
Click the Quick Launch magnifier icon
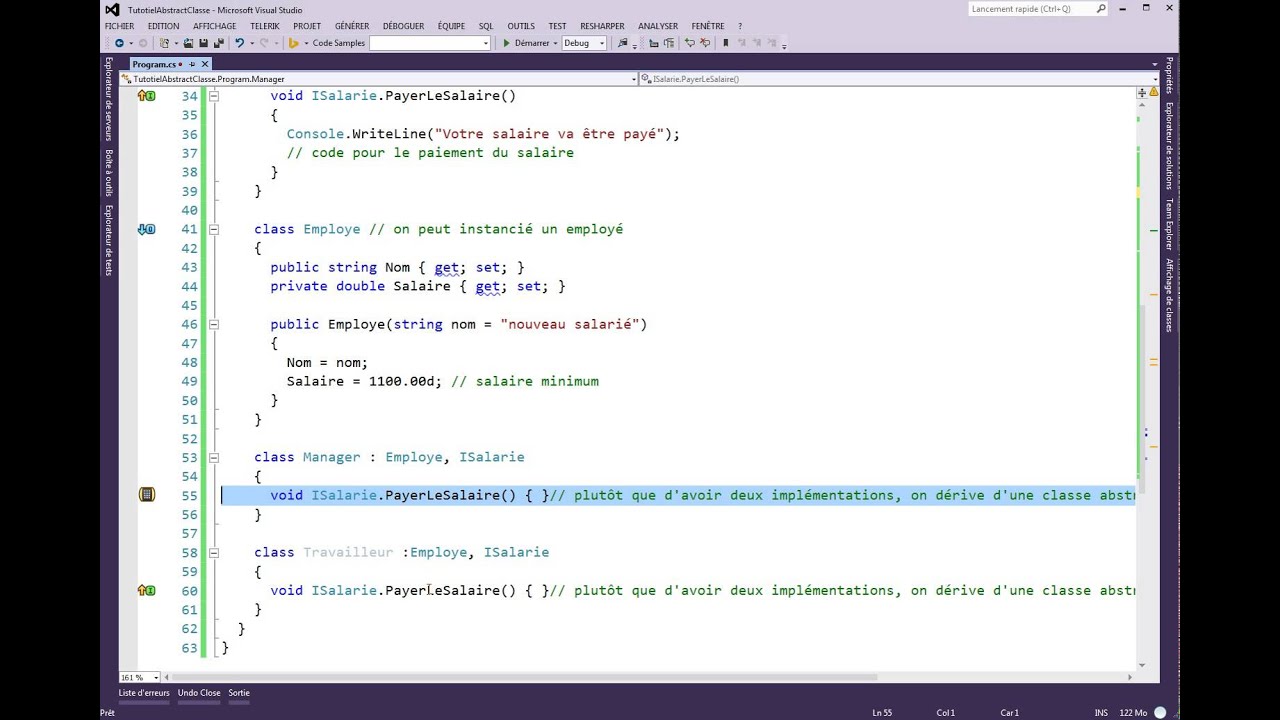tap(1101, 9)
